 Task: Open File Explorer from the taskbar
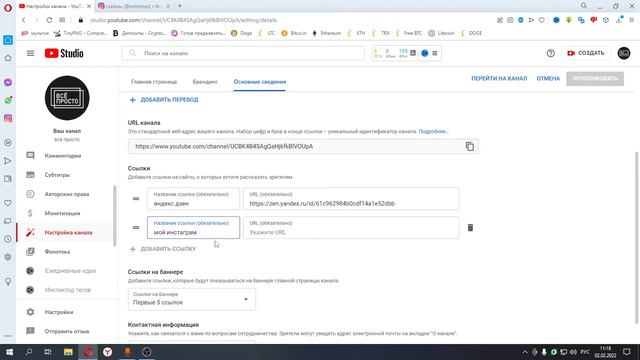pos(68,352)
